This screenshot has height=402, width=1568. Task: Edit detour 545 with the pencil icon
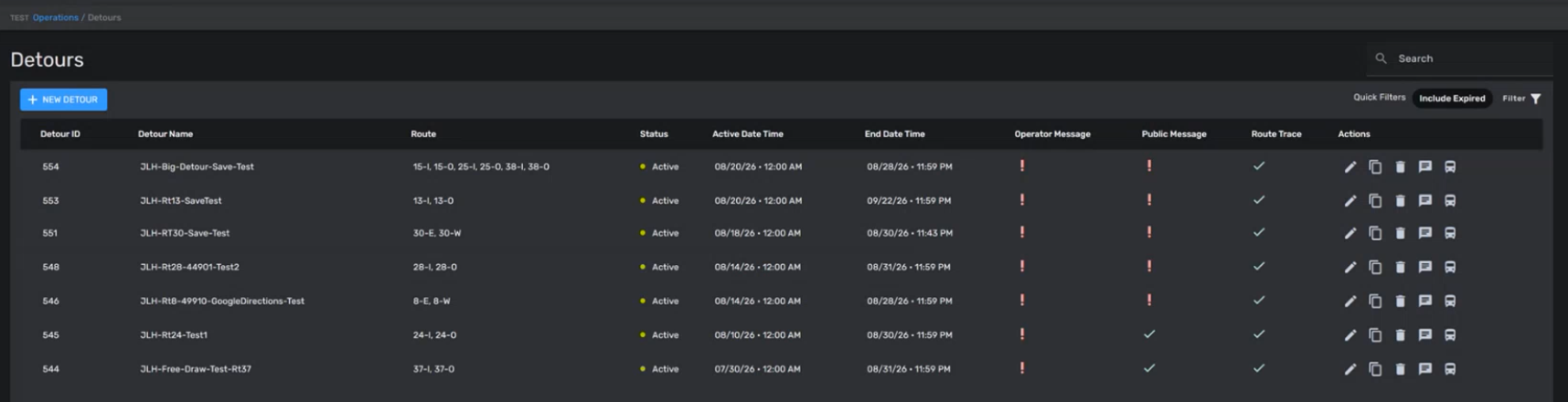[1349, 335]
